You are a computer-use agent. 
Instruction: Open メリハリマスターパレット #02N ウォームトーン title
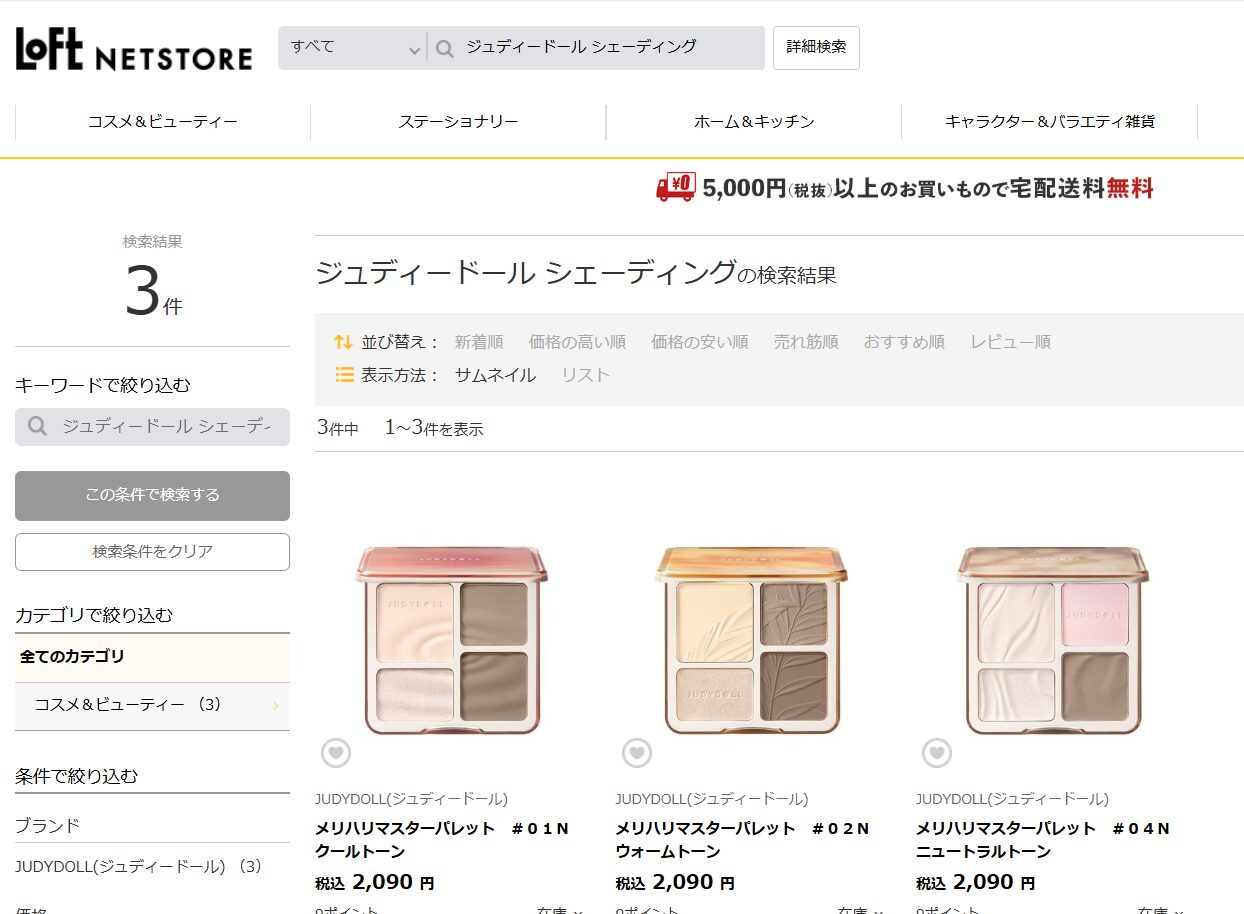[743, 840]
